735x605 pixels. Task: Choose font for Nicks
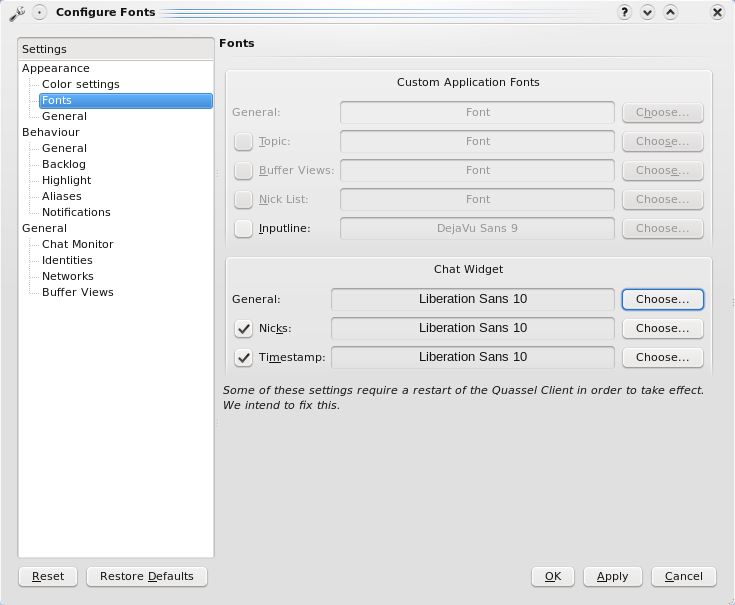663,329
